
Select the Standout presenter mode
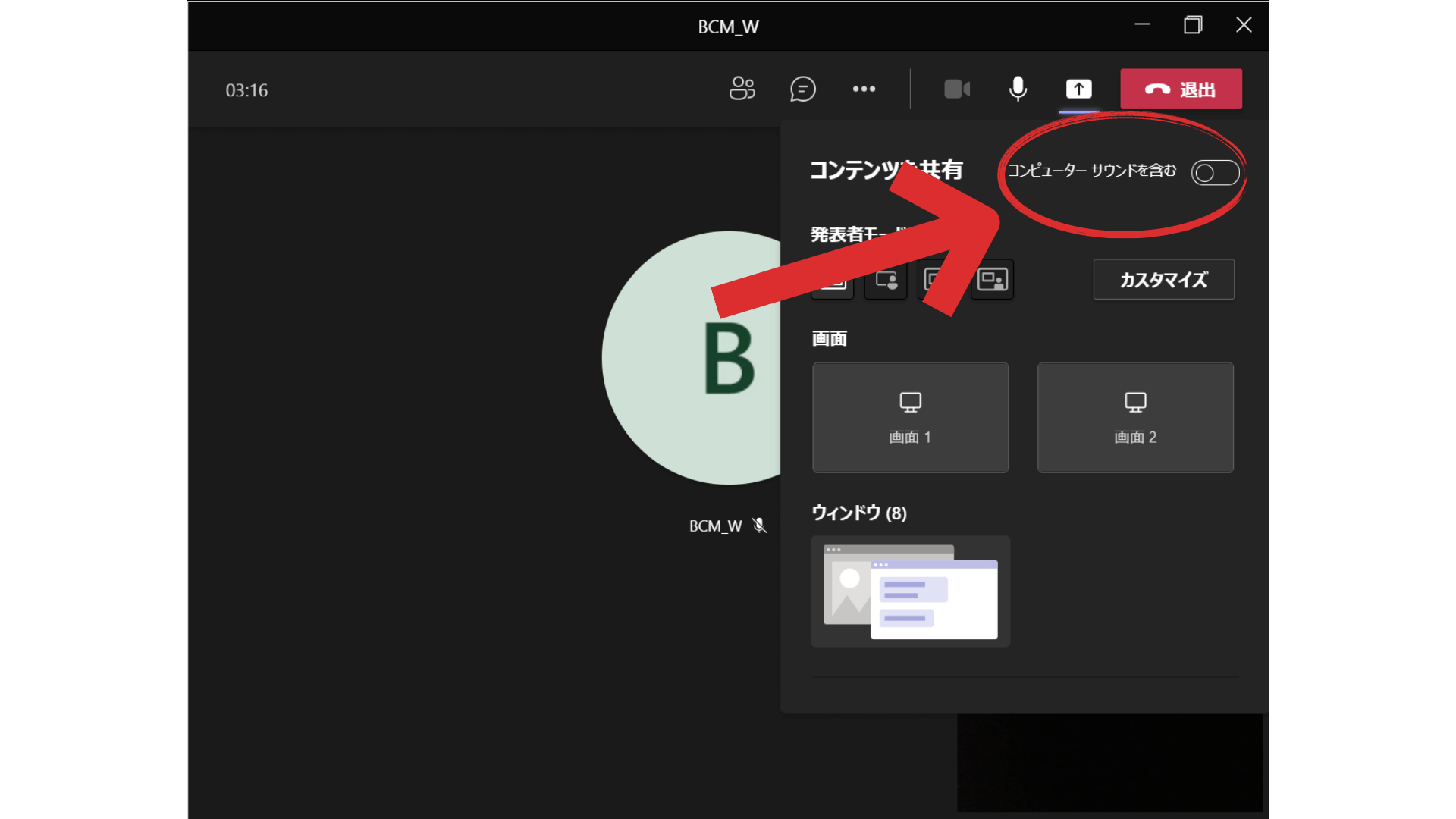point(885,281)
